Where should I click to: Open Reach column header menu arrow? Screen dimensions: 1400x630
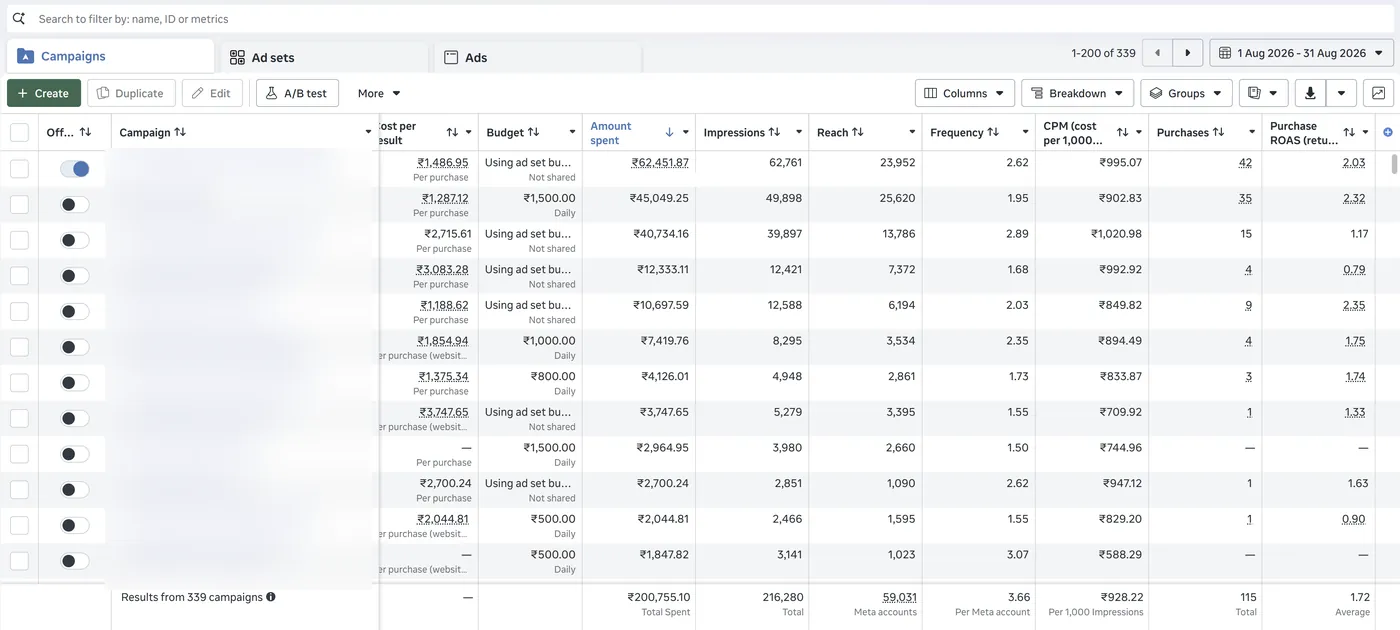point(912,132)
